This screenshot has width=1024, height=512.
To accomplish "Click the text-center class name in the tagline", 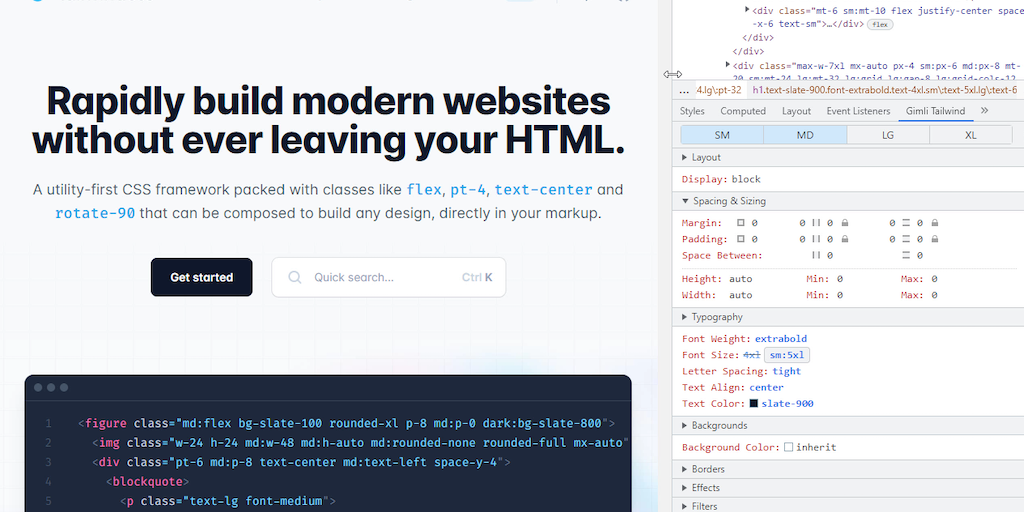I will pyautogui.click(x=543, y=190).
